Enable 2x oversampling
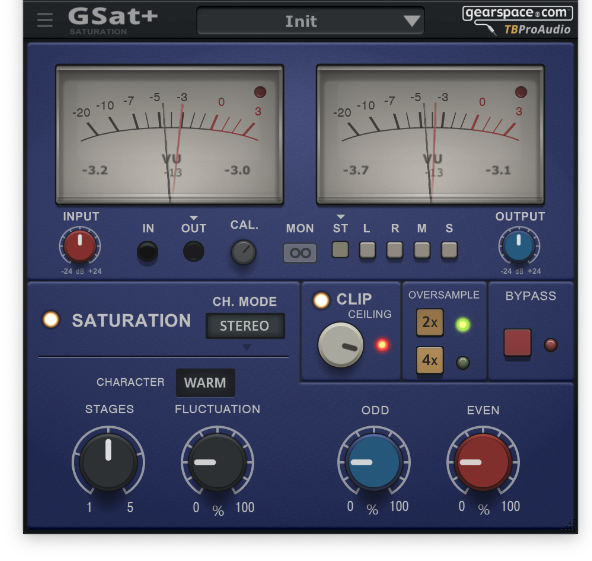592x561 pixels. [430, 322]
